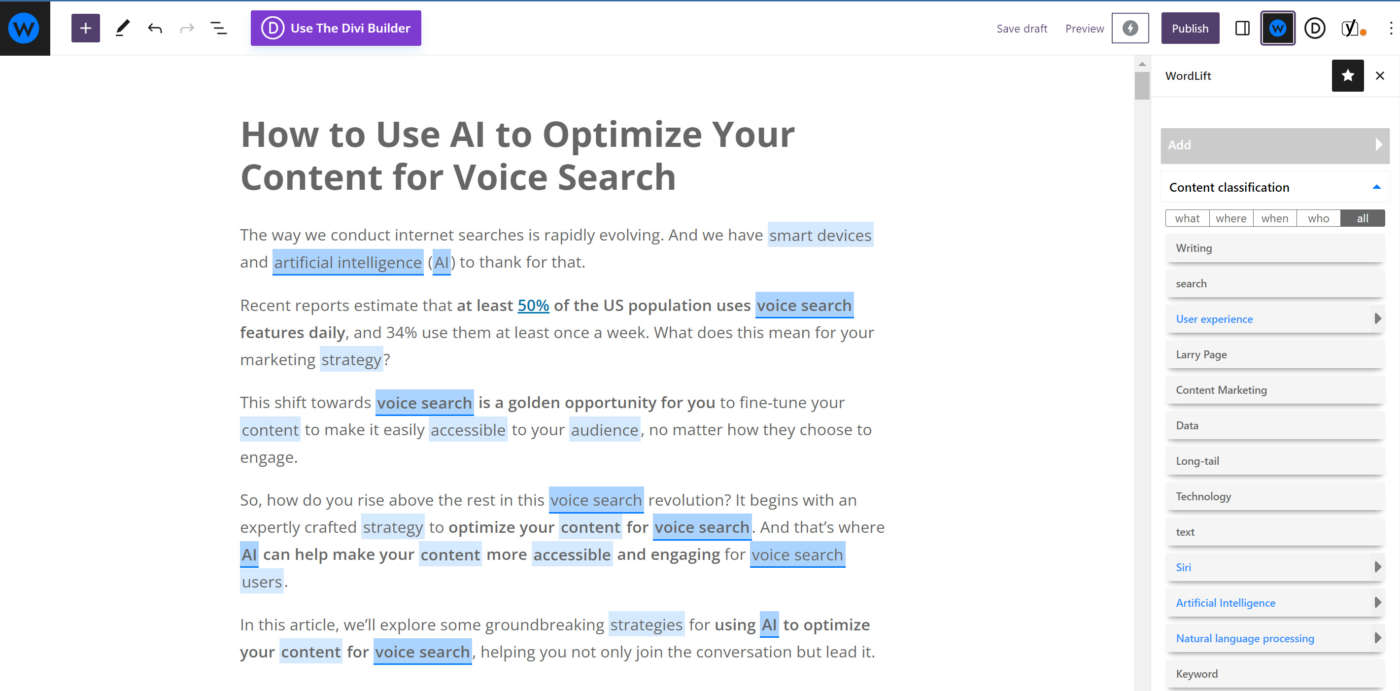Image resolution: width=1400 pixels, height=691 pixels.
Task: Click the lightning bolt AMP preview icon
Action: (1130, 28)
